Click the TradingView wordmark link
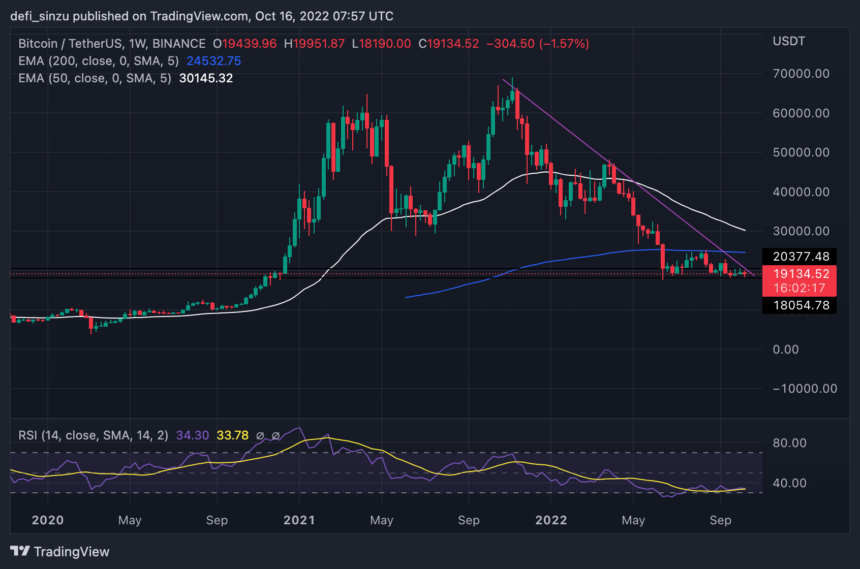 [x=71, y=551]
